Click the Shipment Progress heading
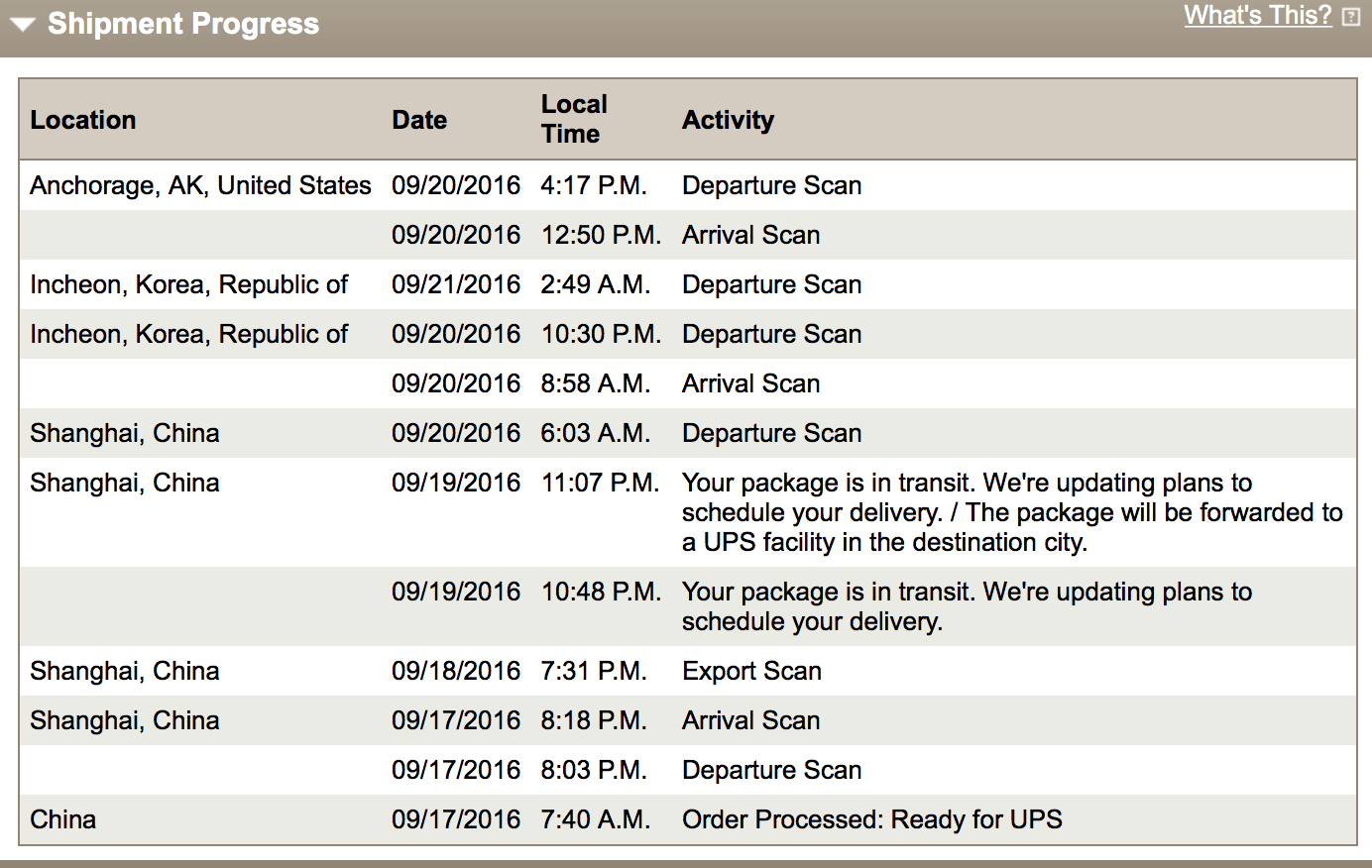The width and height of the screenshot is (1372, 868). tap(183, 24)
